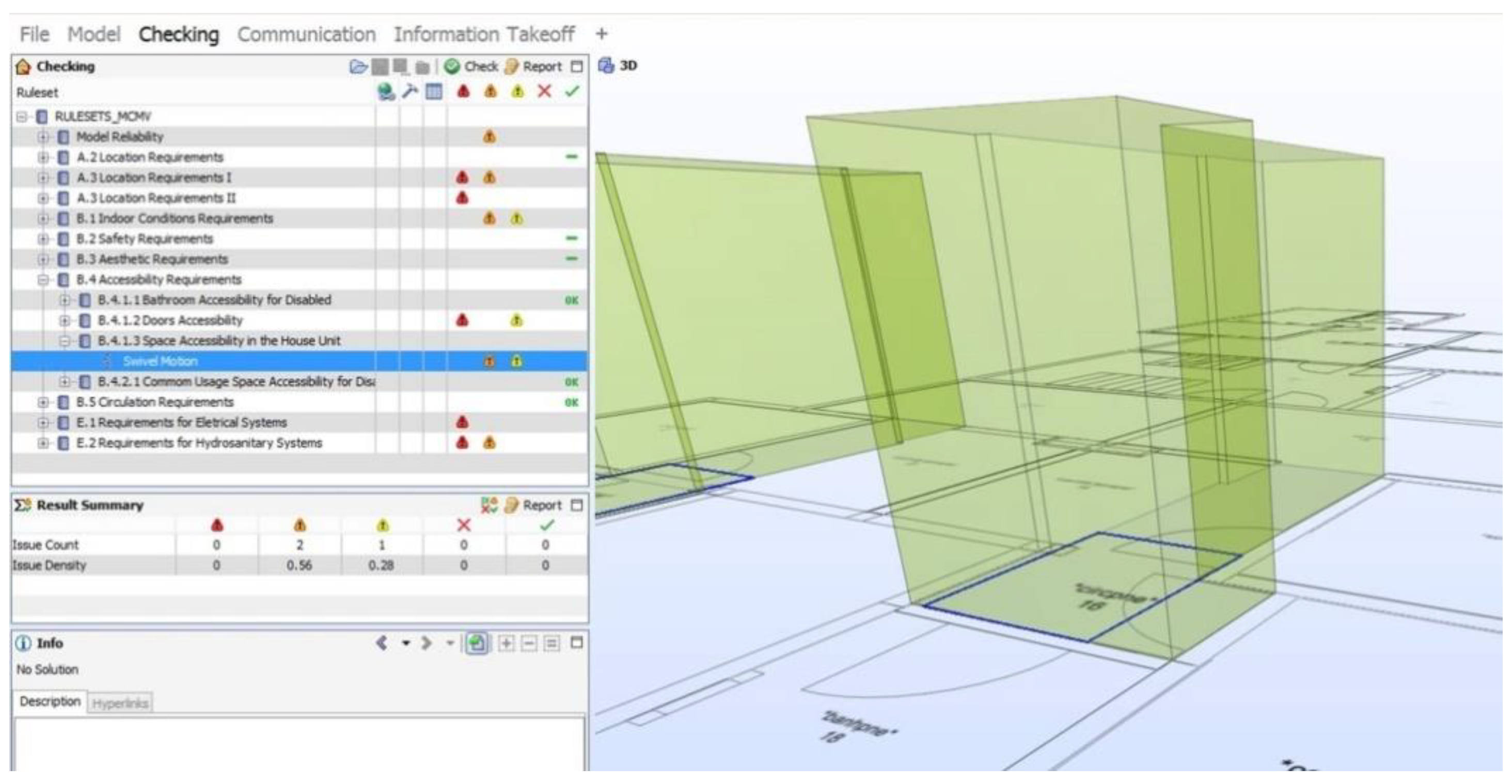Viewport: 1512px width, 784px height.
Task: Open Report in the Checking panel
Action: [x=533, y=66]
